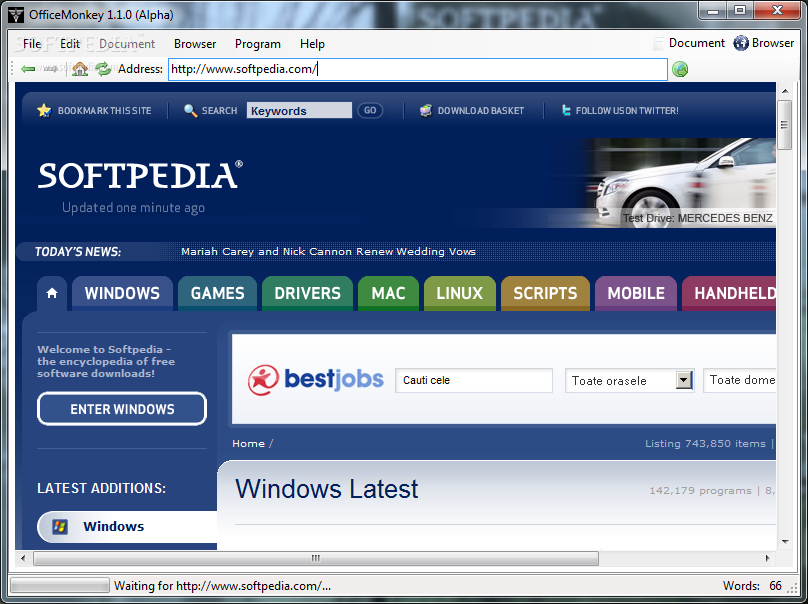This screenshot has width=808, height=604.
Task: Click the Words: 66 status text
Action: coord(752,586)
